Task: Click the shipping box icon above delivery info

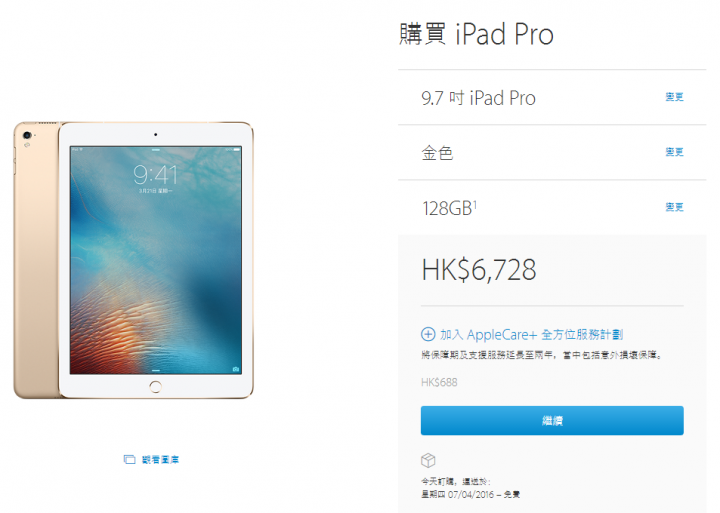Action: coord(428,460)
